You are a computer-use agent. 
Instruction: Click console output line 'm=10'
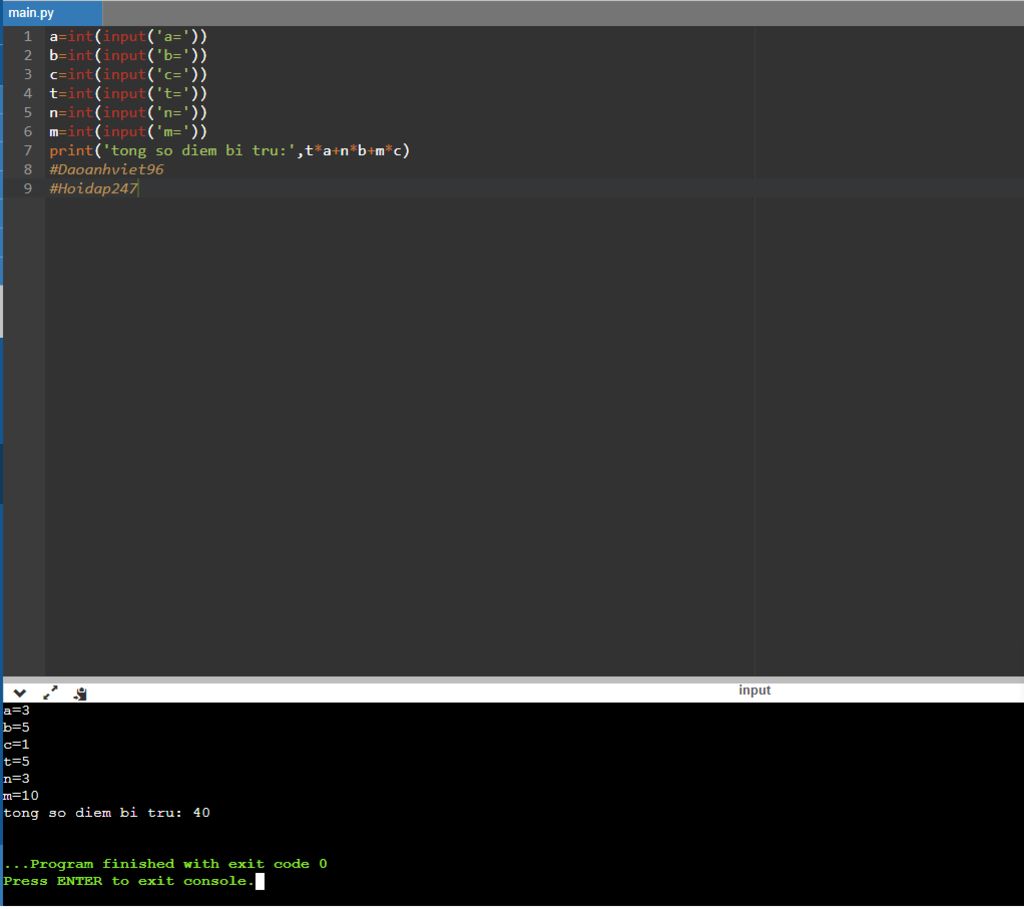[21, 795]
